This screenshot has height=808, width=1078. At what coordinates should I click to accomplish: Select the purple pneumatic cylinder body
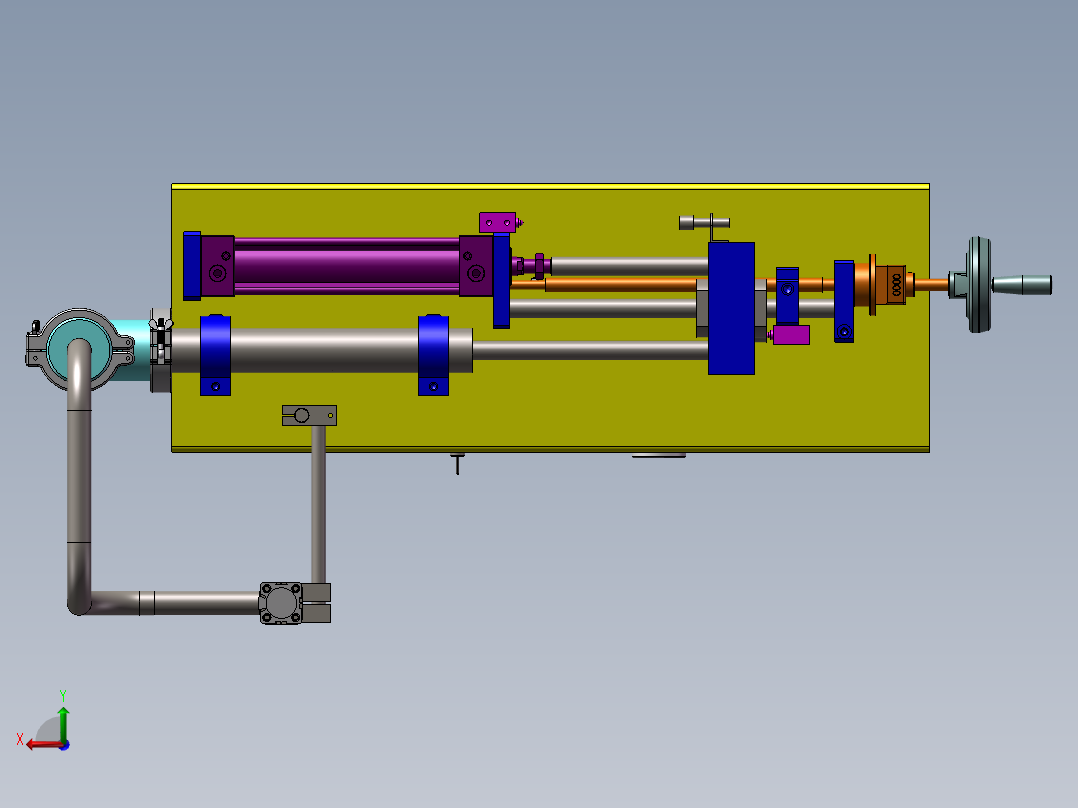point(345,265)
